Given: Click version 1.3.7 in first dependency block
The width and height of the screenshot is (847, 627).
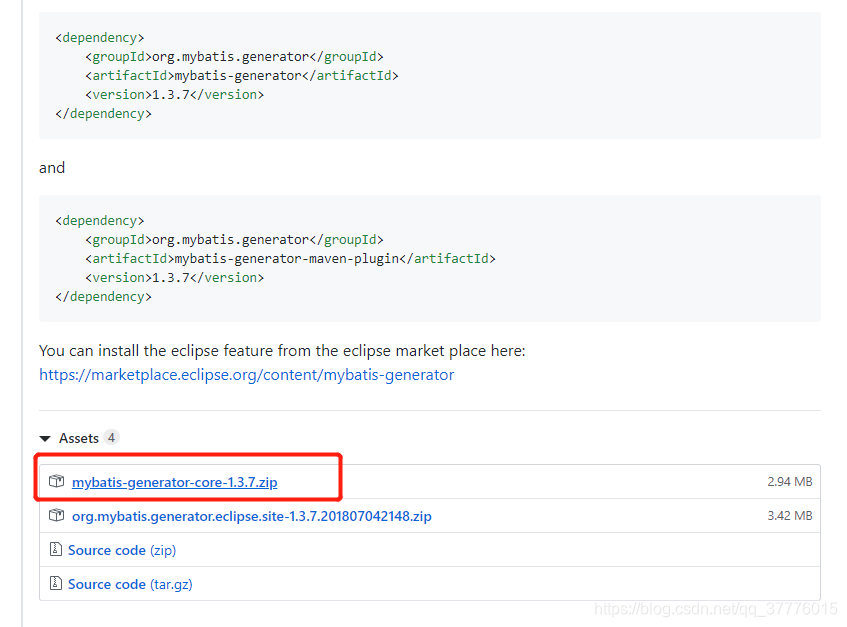Looking at the screenshot, I should 174,95.
